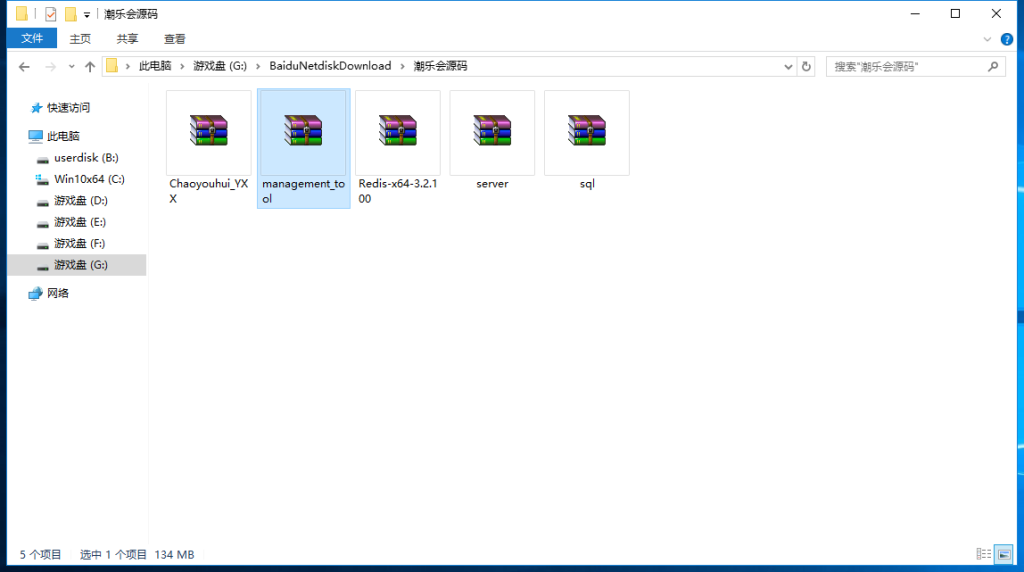The height and width of the screenshot is (572, 1024).
Task: Maximize the File Explorer window
Action: pyautogui.click(x=955, y=14)
